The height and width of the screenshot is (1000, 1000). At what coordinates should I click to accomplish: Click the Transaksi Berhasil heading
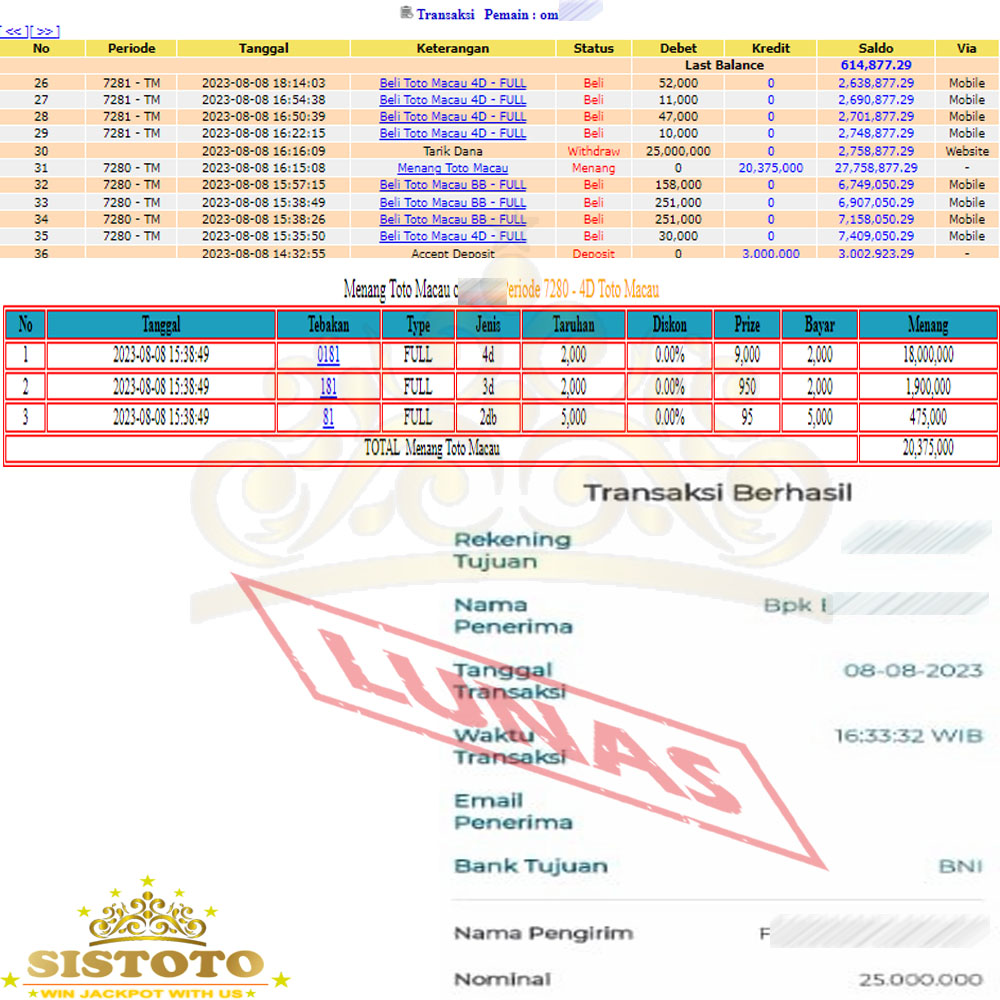tap(717, 492)
